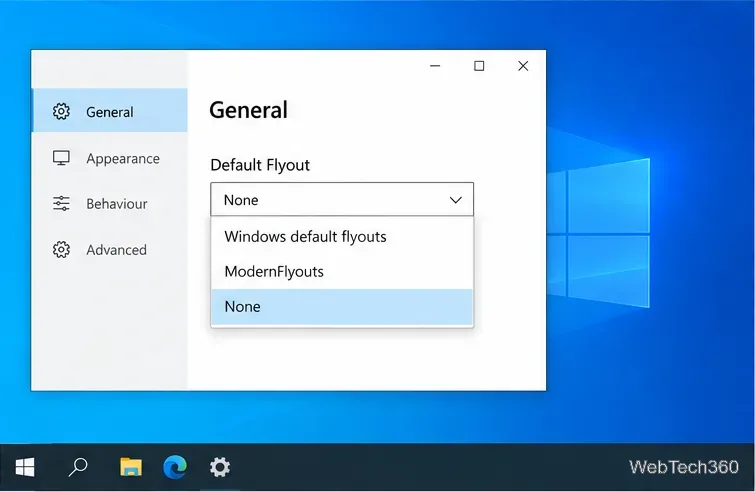Collapse the Default Flyout combo box

pos(342,199)
